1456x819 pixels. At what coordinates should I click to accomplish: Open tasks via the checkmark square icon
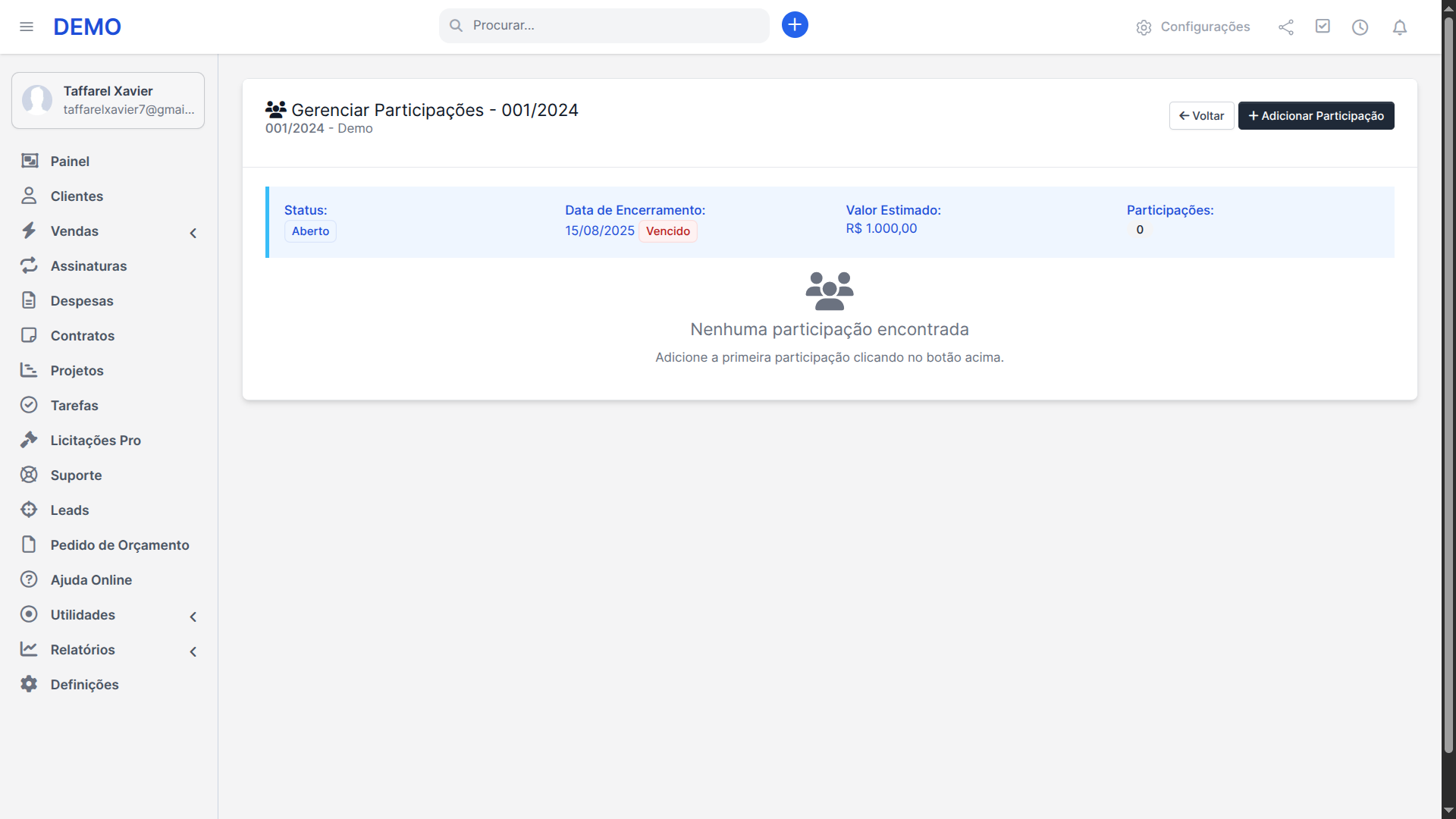pos(1323,26)
